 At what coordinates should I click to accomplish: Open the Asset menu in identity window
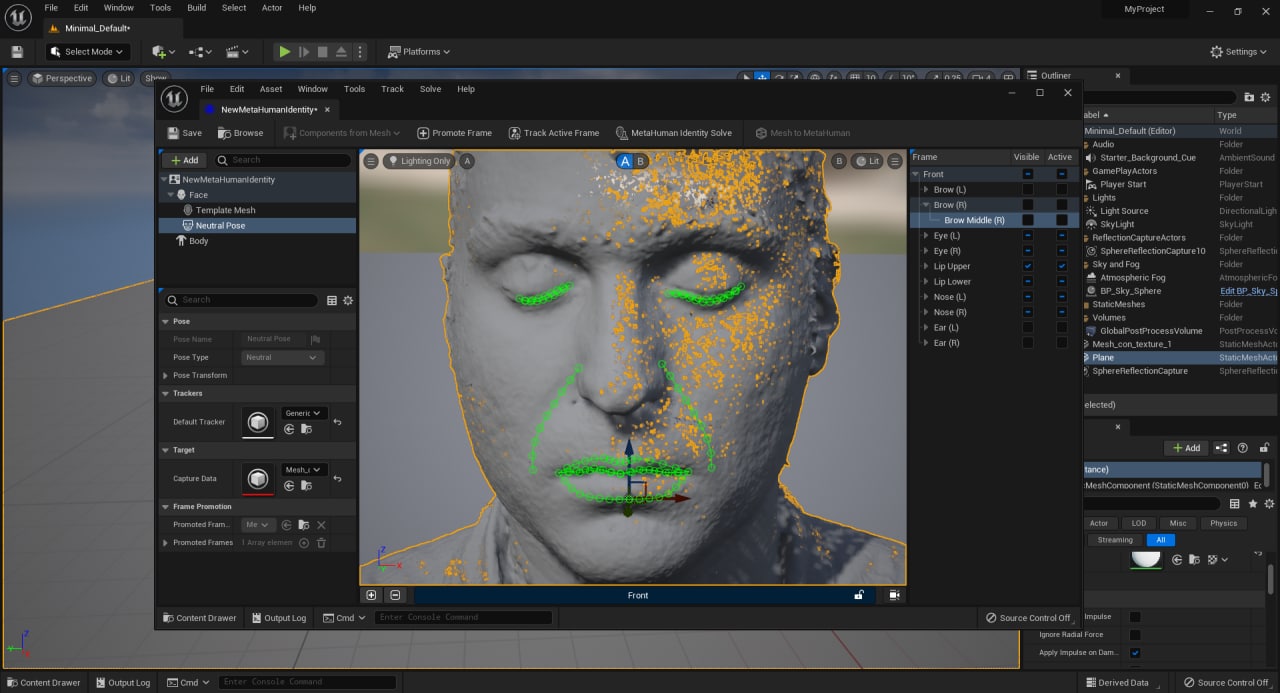click(271, 89)
